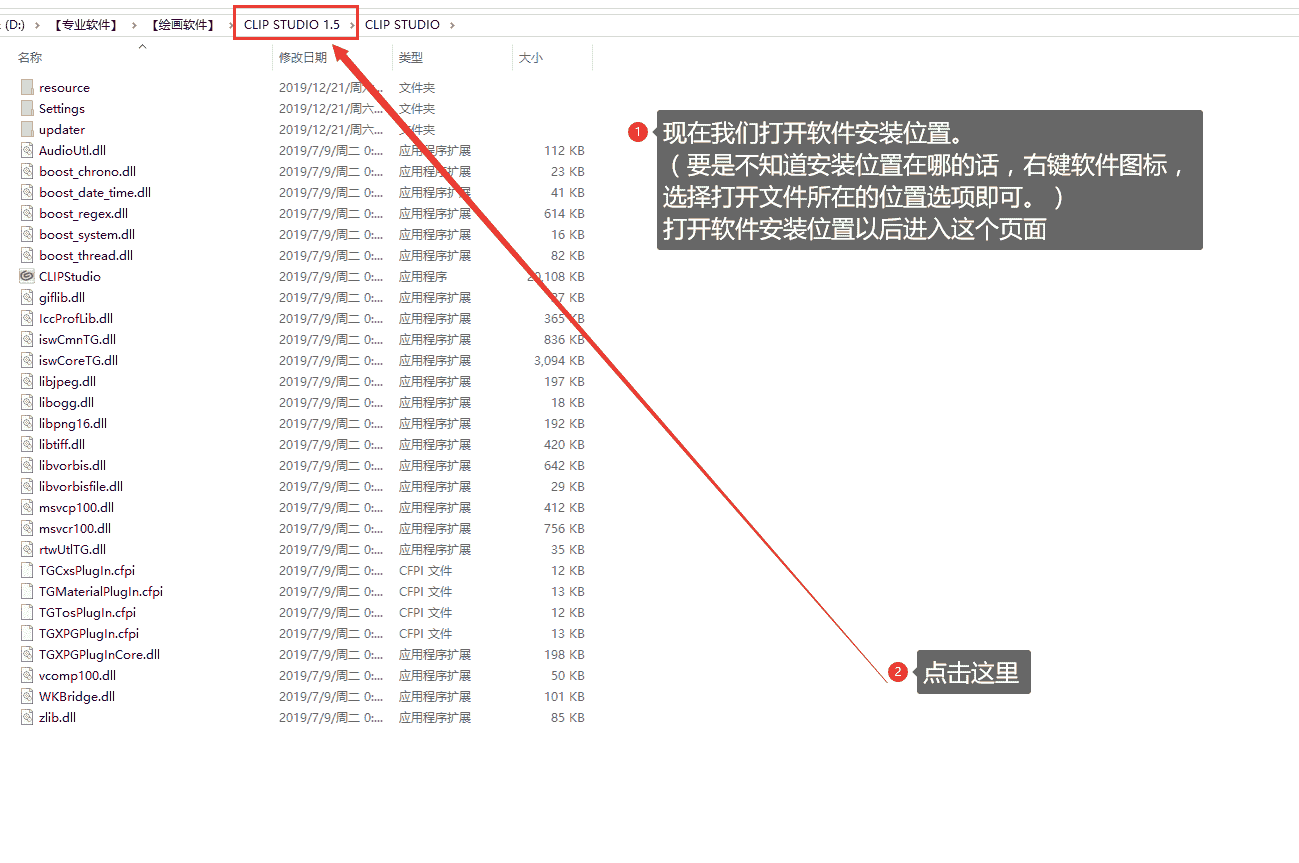The height and width of the screenshot is (863, 1299).
Task: Sort files by the 大小 column header
Action: pos(530,58)
